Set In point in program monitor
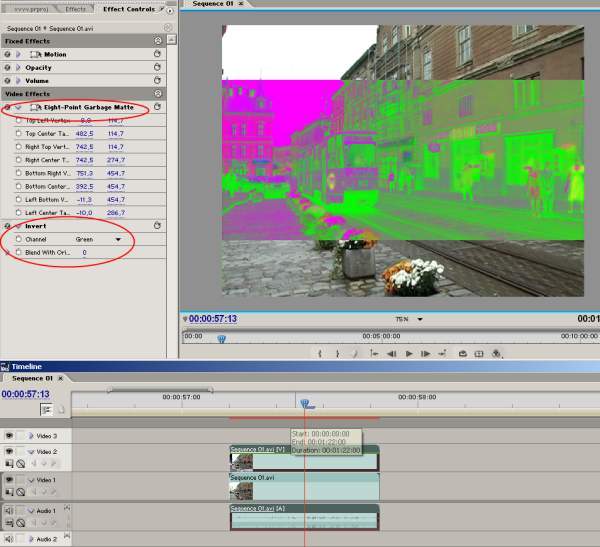 320,354
